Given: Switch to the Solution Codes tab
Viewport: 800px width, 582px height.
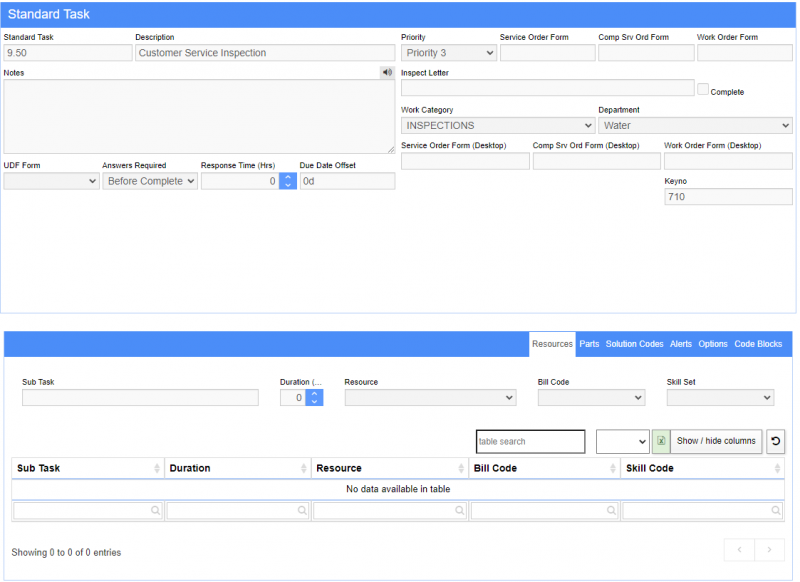Looking at the screenshot, I should pos(634,344).
